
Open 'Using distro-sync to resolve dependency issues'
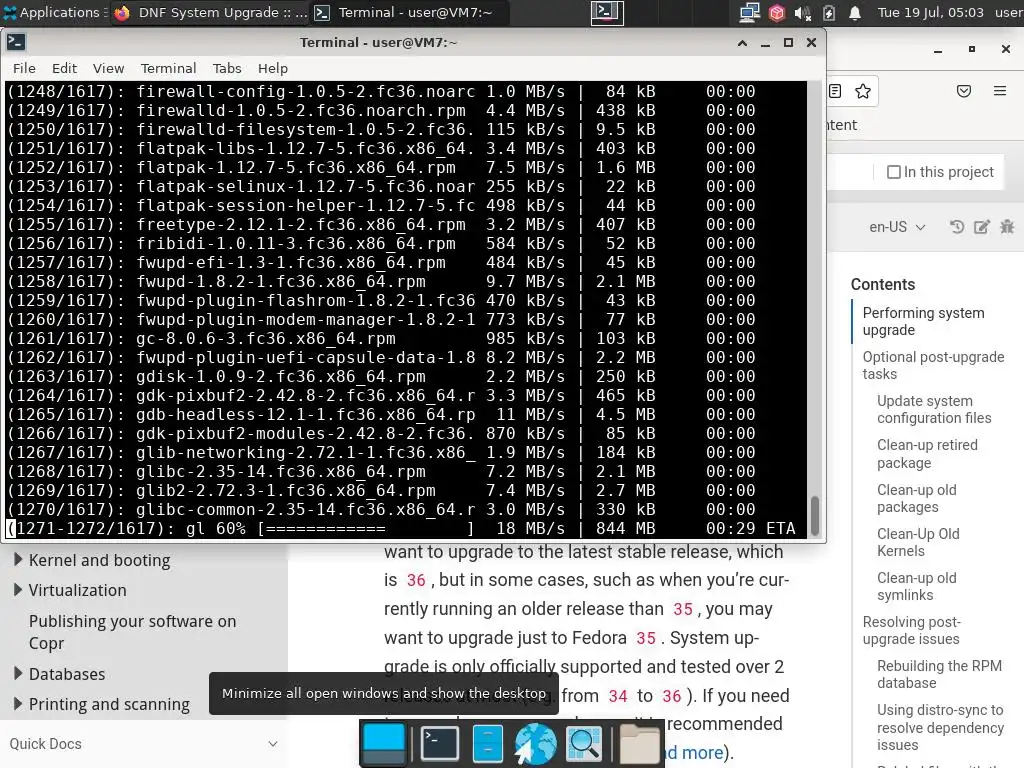point(940,728)
